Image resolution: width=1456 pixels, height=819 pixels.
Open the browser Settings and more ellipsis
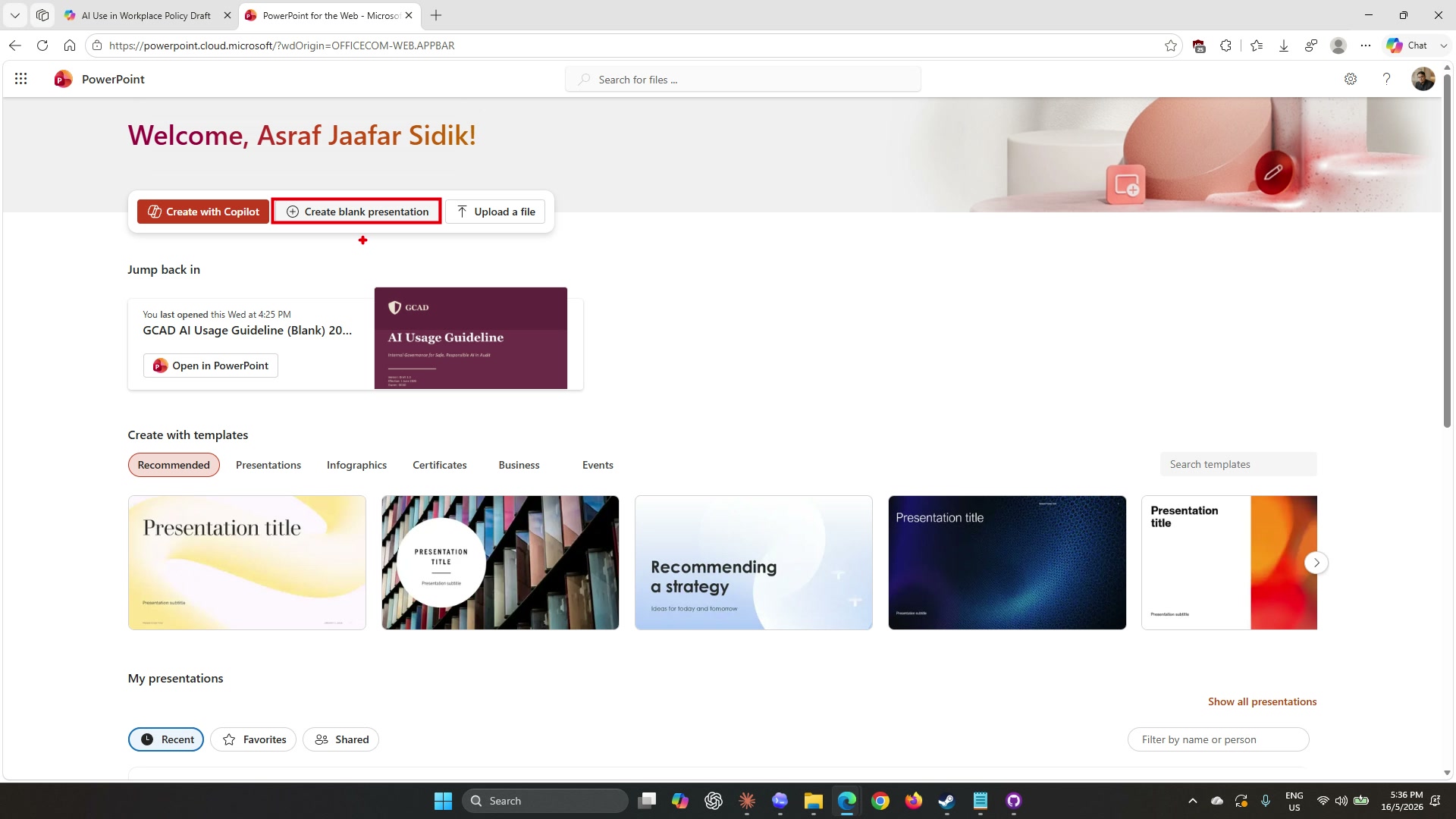pyautogui.click(x=1366, y=45)
